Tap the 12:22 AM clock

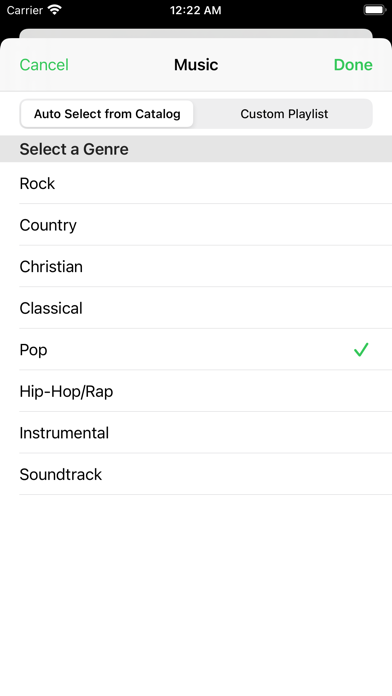coord(196,10)
